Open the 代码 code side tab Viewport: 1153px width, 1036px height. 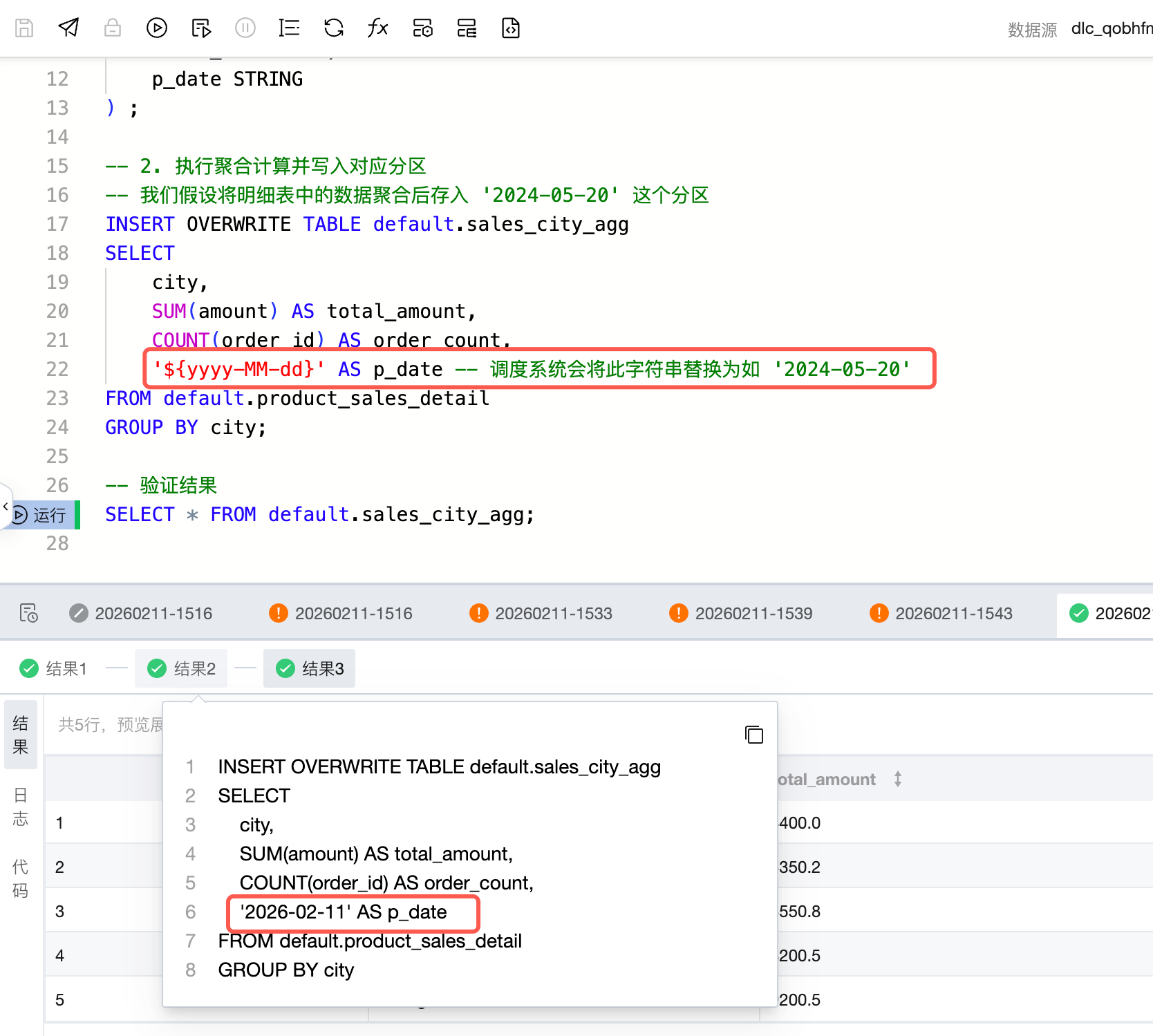21,878
